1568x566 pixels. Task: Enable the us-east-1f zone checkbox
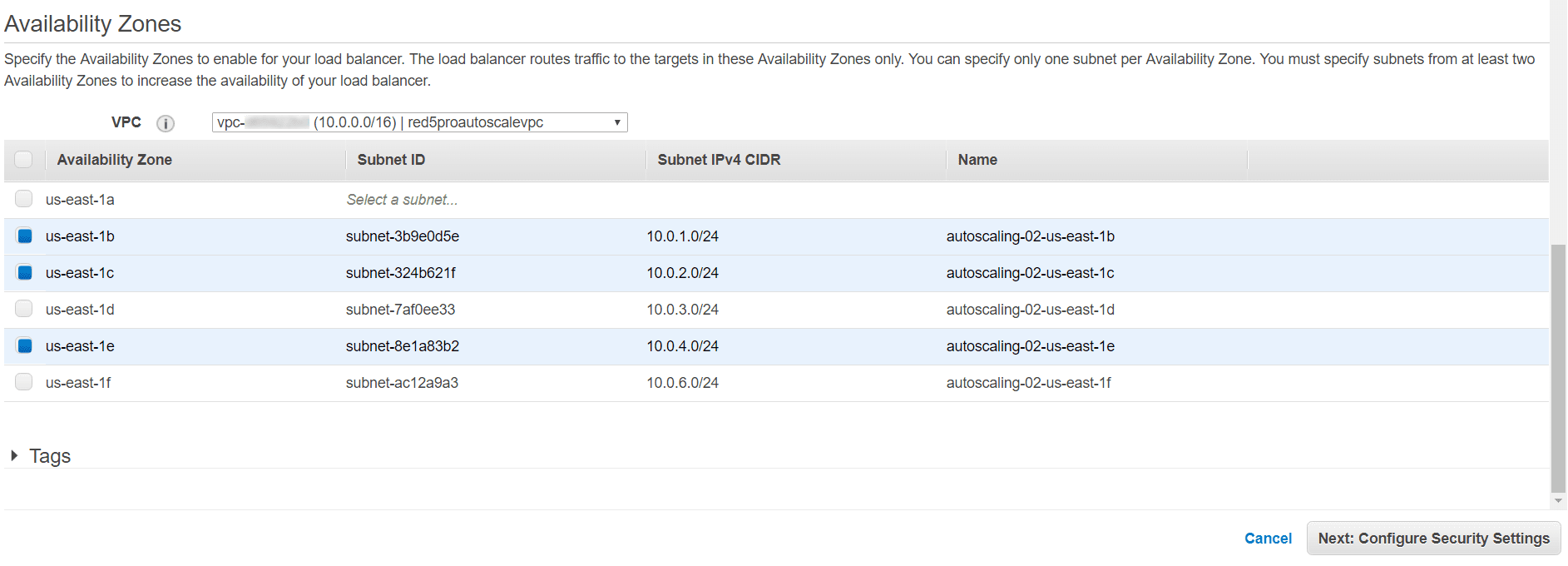[x=24, y=382]
